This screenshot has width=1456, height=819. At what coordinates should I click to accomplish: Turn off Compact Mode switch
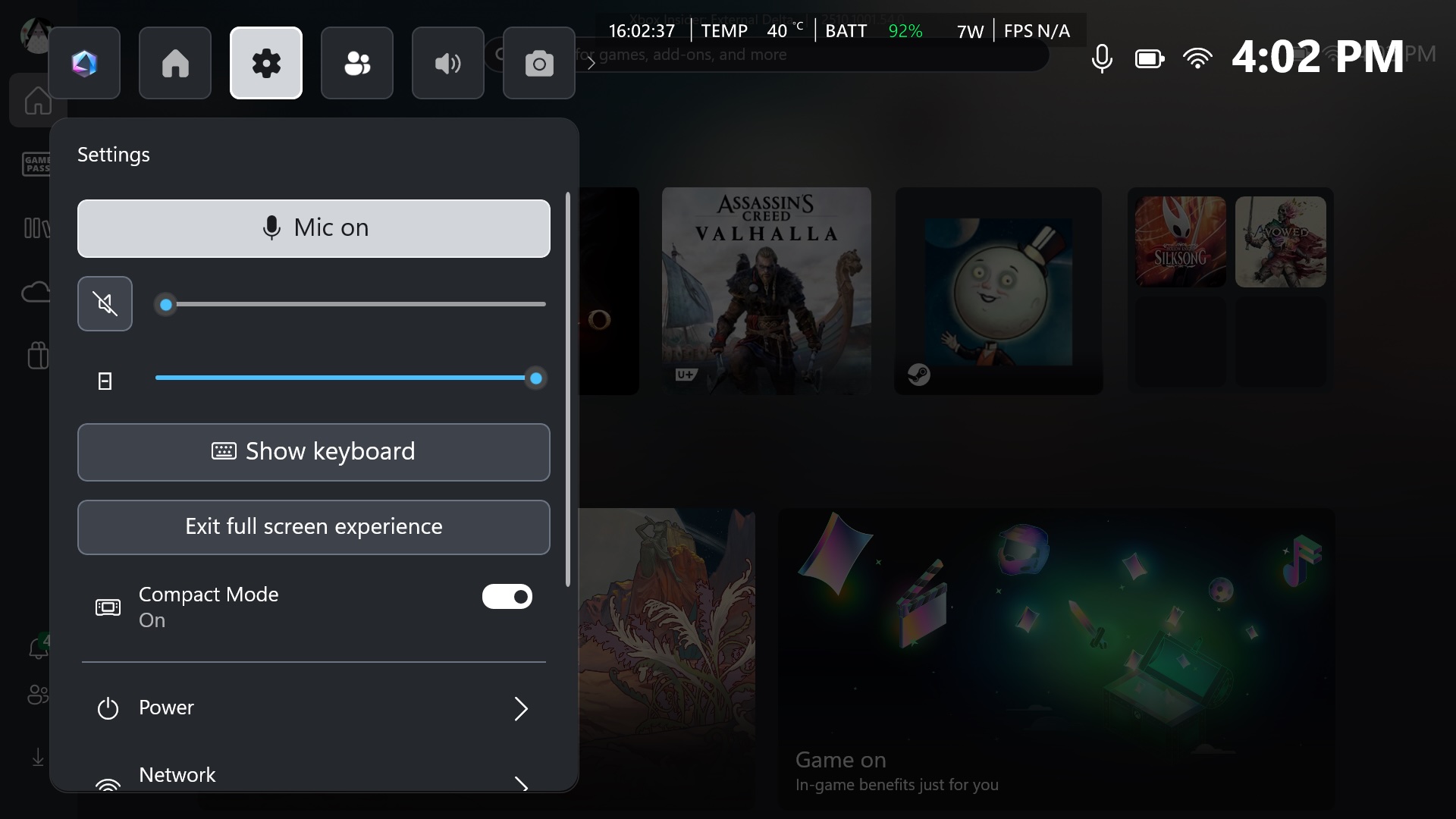tap(507, 596)
